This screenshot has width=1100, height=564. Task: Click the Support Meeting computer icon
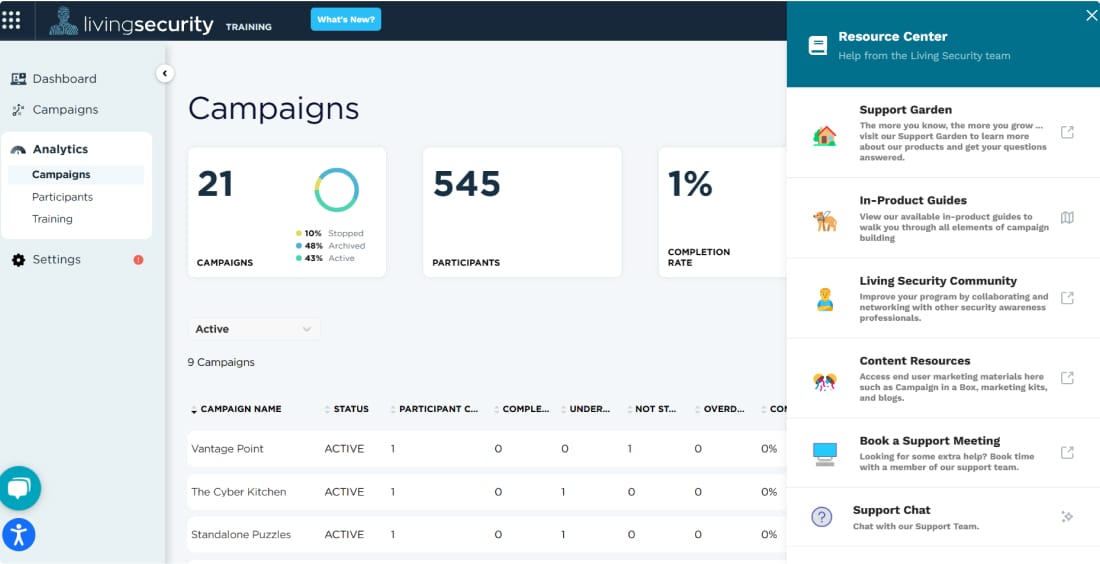824,454
